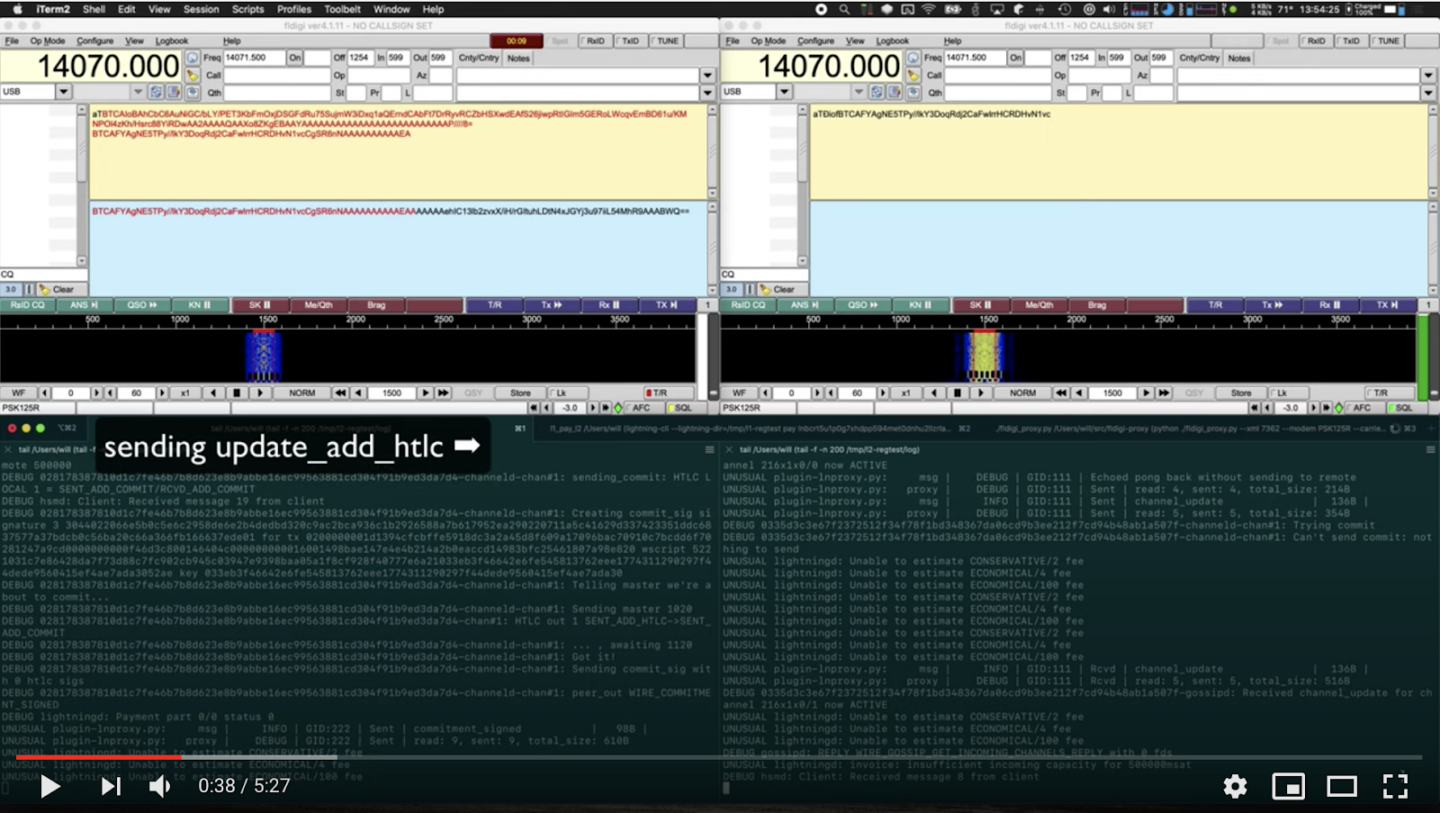Screen dimensions: 1440x813
Task: Toggle TUNE in the right fldigi window
Action: 1385,41
